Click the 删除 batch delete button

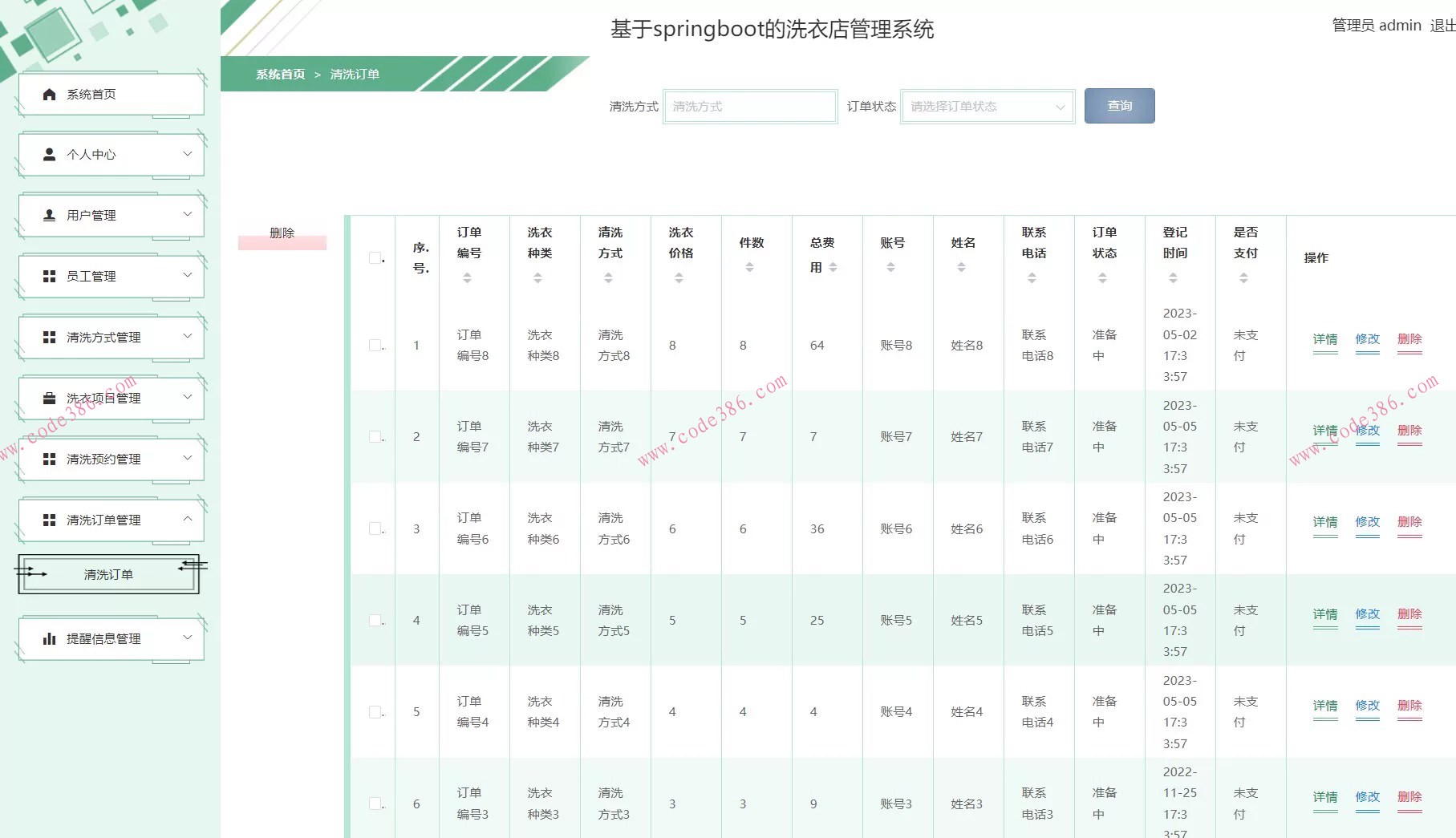click(x=282, y=233)
